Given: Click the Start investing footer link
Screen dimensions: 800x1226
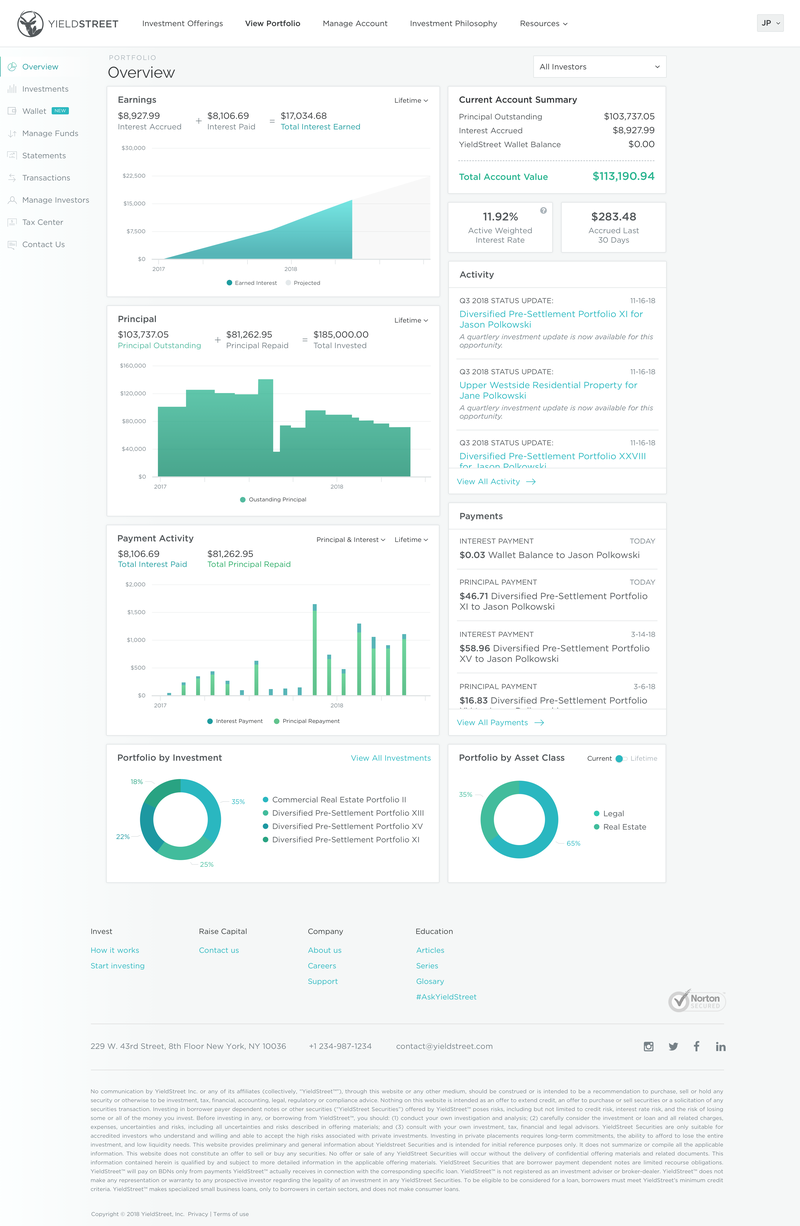Looking at the screenshot, I should pos(117,966).
